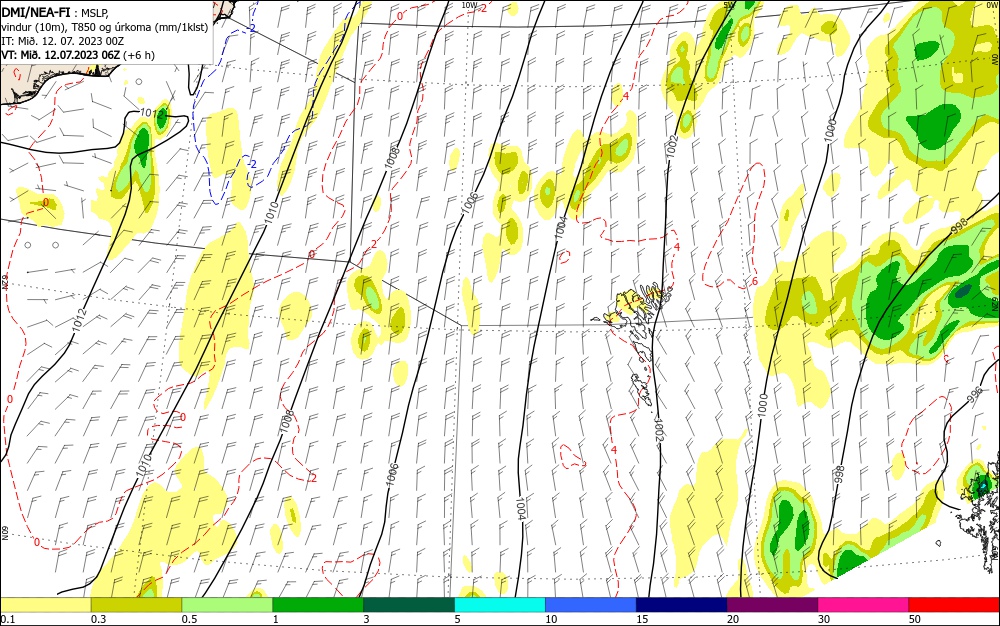Click the legend value "20"

point(733,619)
